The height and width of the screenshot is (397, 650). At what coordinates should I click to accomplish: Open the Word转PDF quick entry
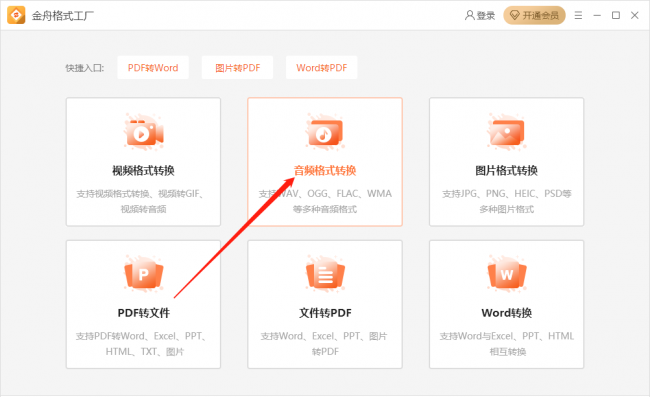coord(321,68)
